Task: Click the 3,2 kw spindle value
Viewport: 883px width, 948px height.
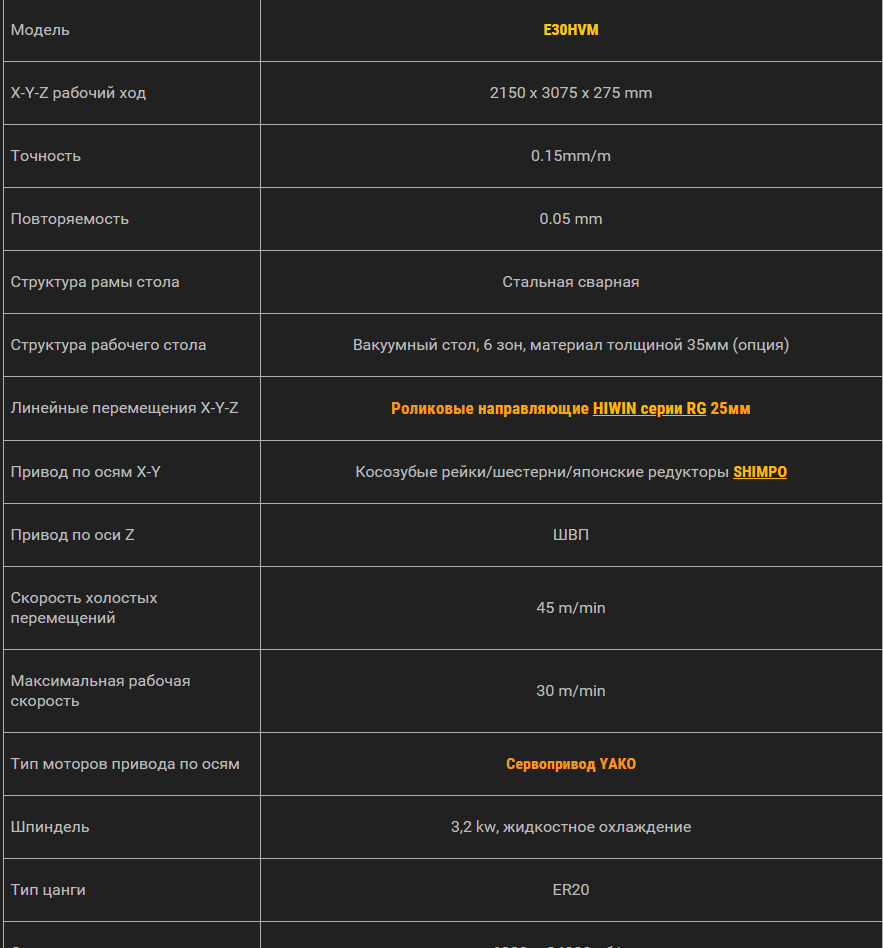Action: coord(571,827)
